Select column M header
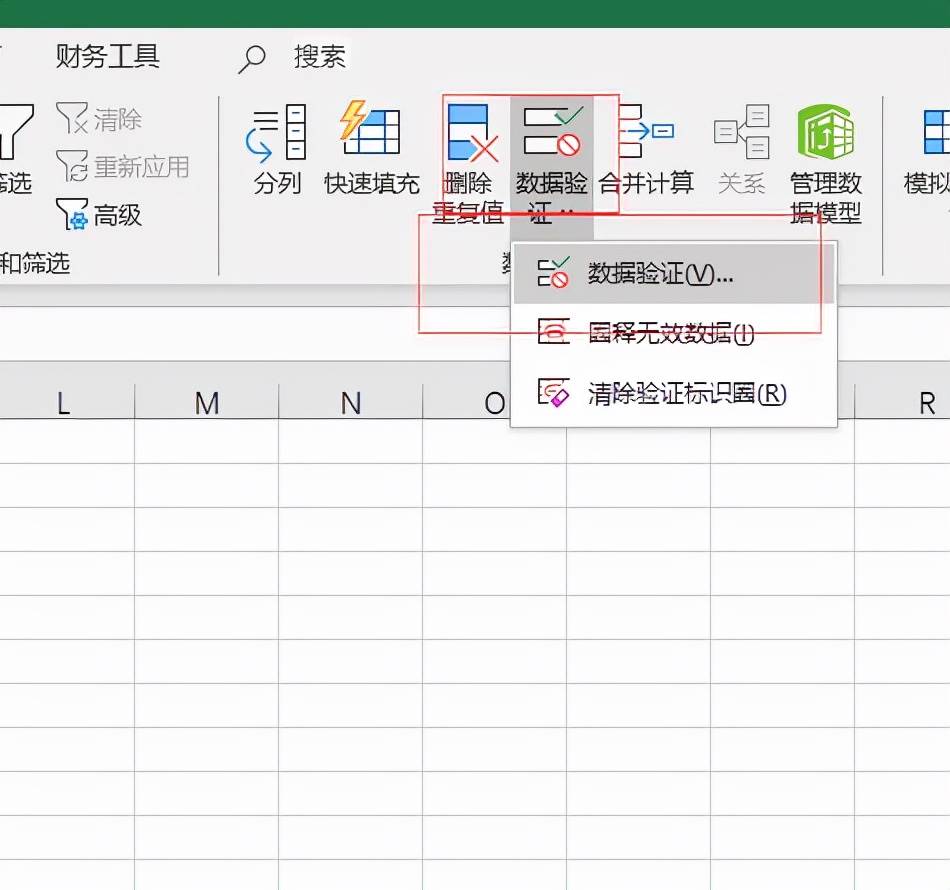This screenshot has height=890, width=950. pos(207,402)
